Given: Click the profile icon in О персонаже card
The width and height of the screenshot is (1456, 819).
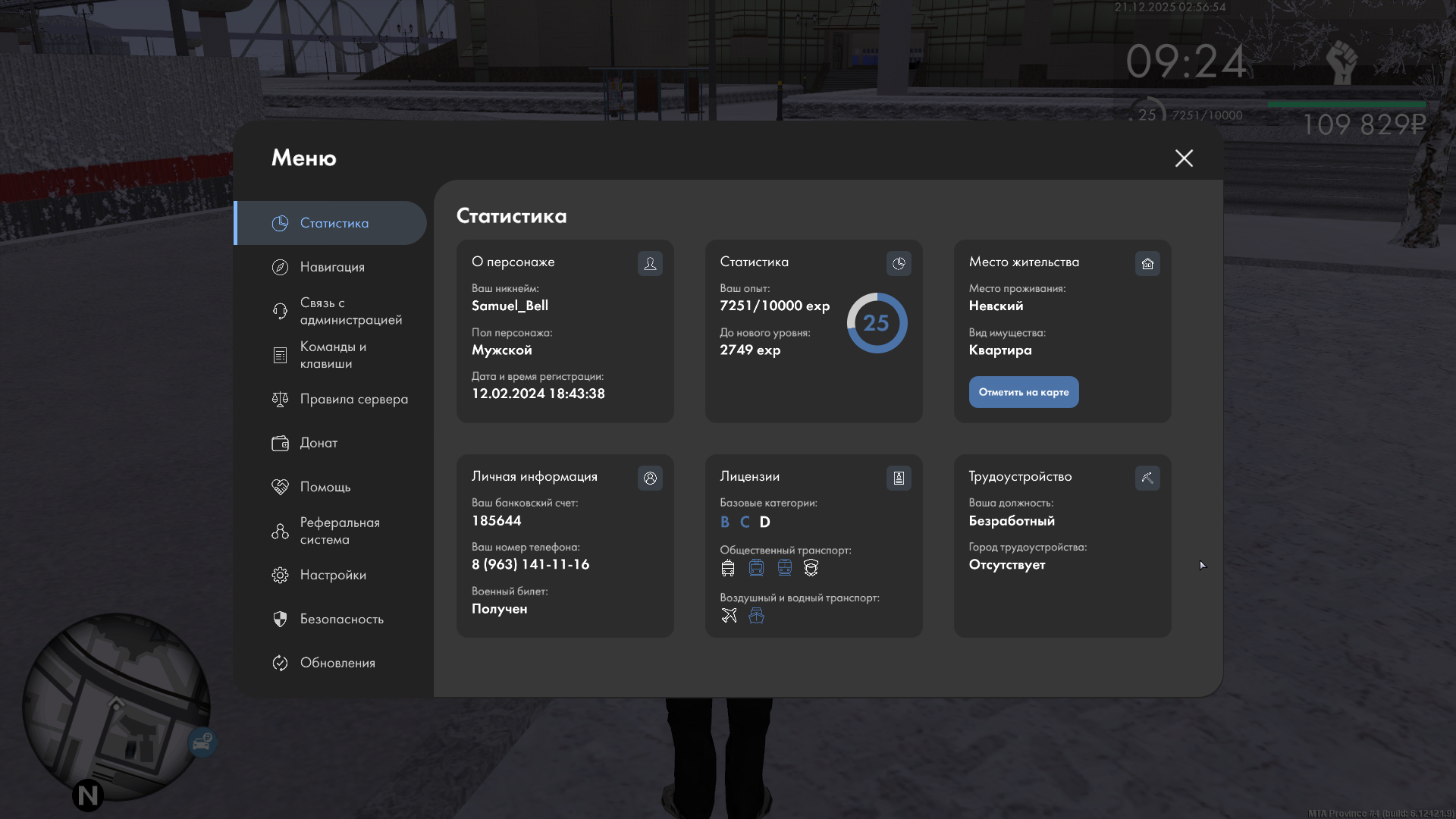Looking at the screenshot, I should [x=650, y=263].
